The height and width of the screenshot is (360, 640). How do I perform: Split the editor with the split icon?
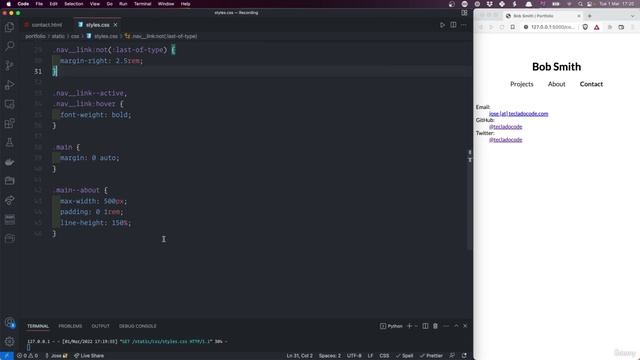tap(453, 25)
